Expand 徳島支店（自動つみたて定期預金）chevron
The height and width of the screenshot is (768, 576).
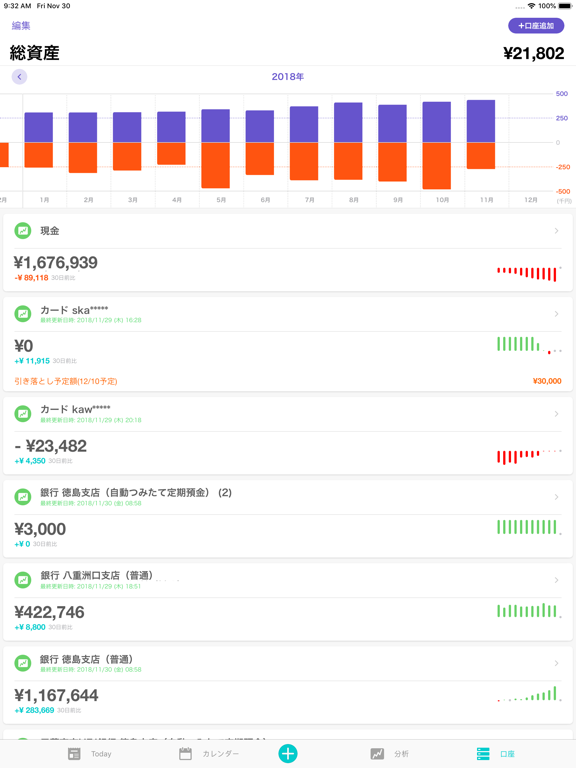pyautogui.click(x=556, y=497)
